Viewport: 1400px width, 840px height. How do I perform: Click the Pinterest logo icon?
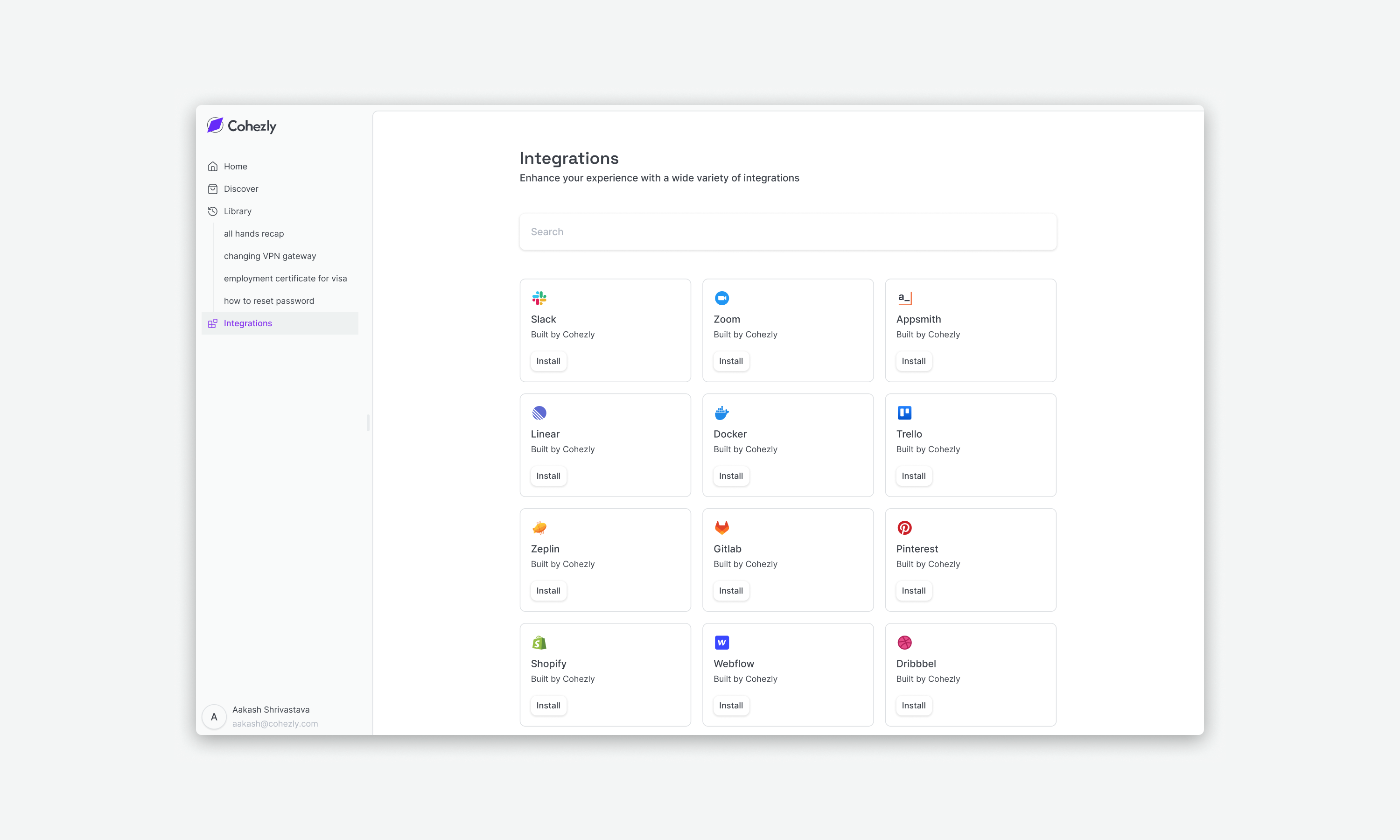click(x=904, y=527)
